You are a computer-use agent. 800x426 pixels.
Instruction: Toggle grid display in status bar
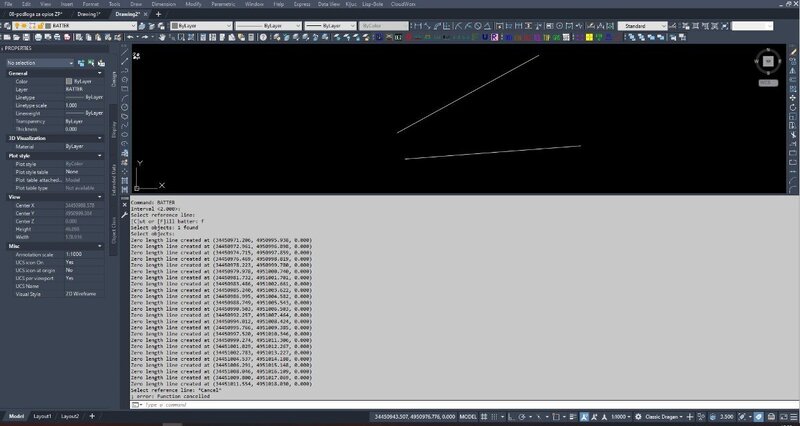point(484,417)
